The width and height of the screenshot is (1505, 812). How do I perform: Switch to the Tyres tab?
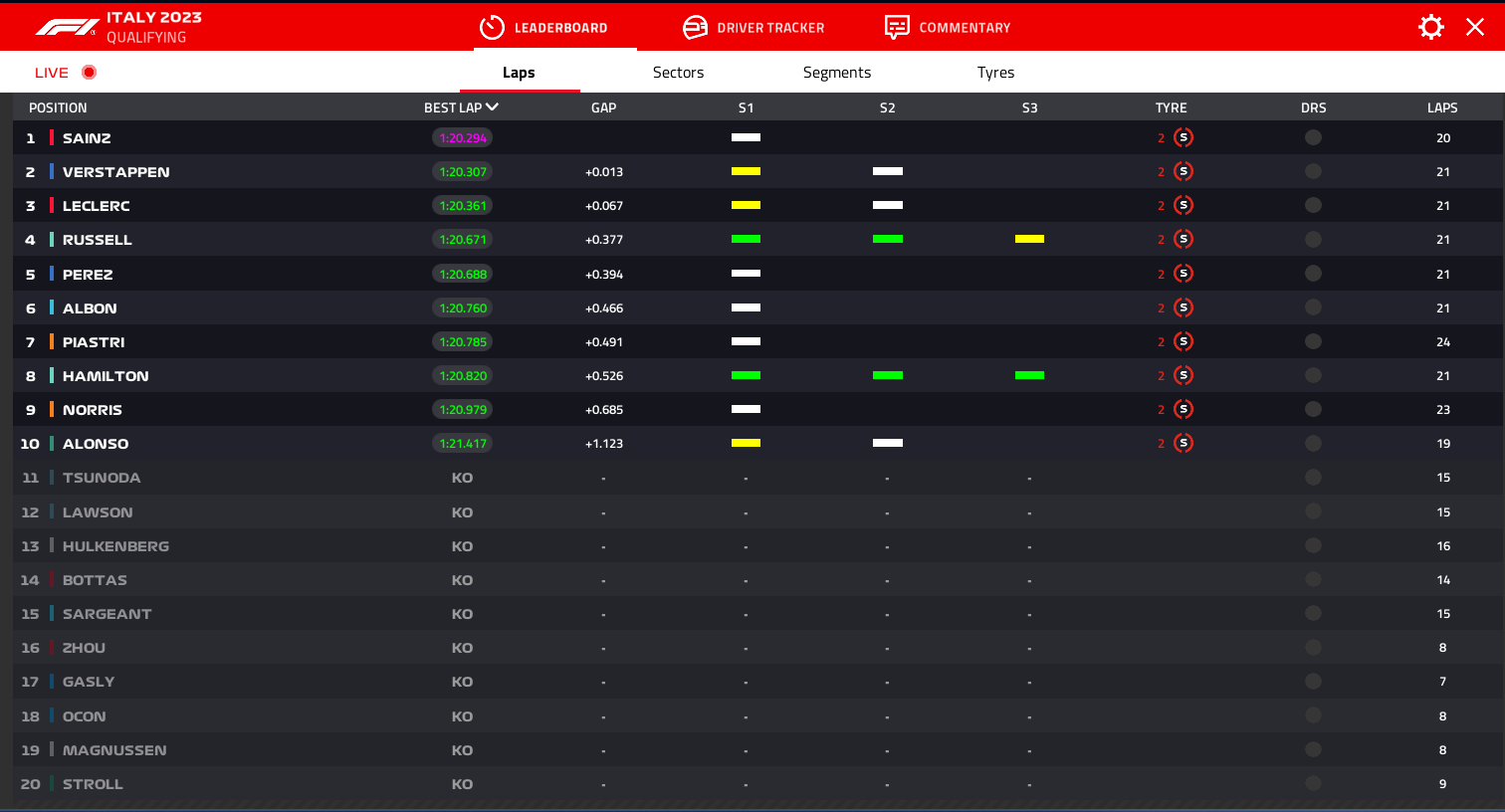[995, 72]
